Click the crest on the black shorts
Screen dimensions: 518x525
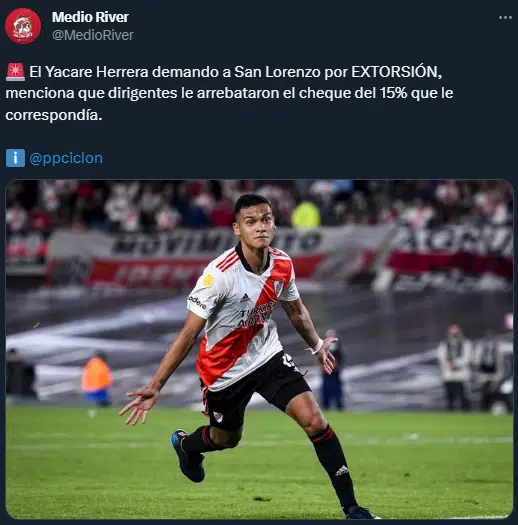pyautogui.click(x=218, y=417)
